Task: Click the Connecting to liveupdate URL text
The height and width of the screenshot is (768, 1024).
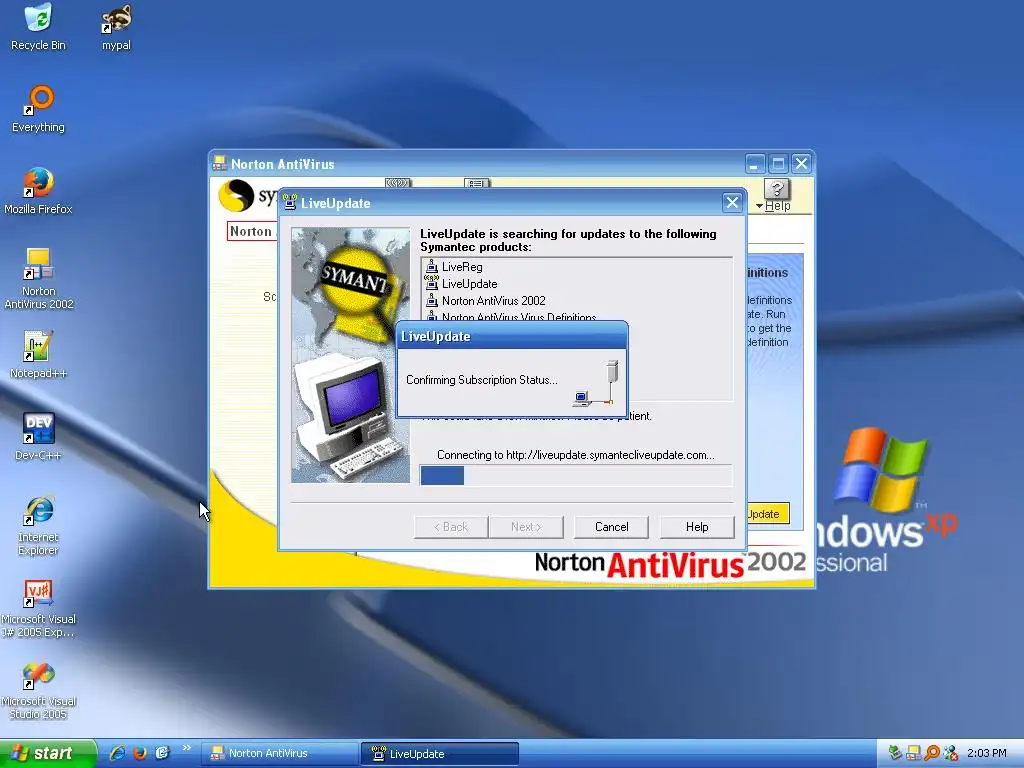Action: pyautogui.click(x=575, y=455)
